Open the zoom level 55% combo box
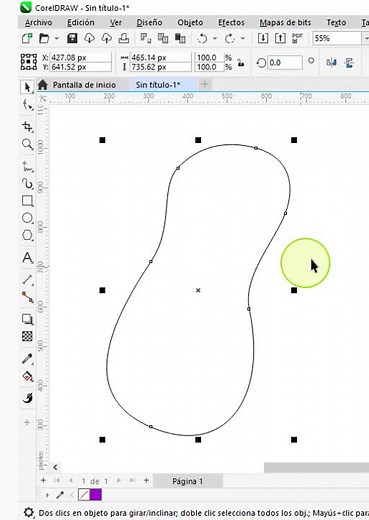Image resolution: width=369 pixels, height=520 pixels. [340, 38]
